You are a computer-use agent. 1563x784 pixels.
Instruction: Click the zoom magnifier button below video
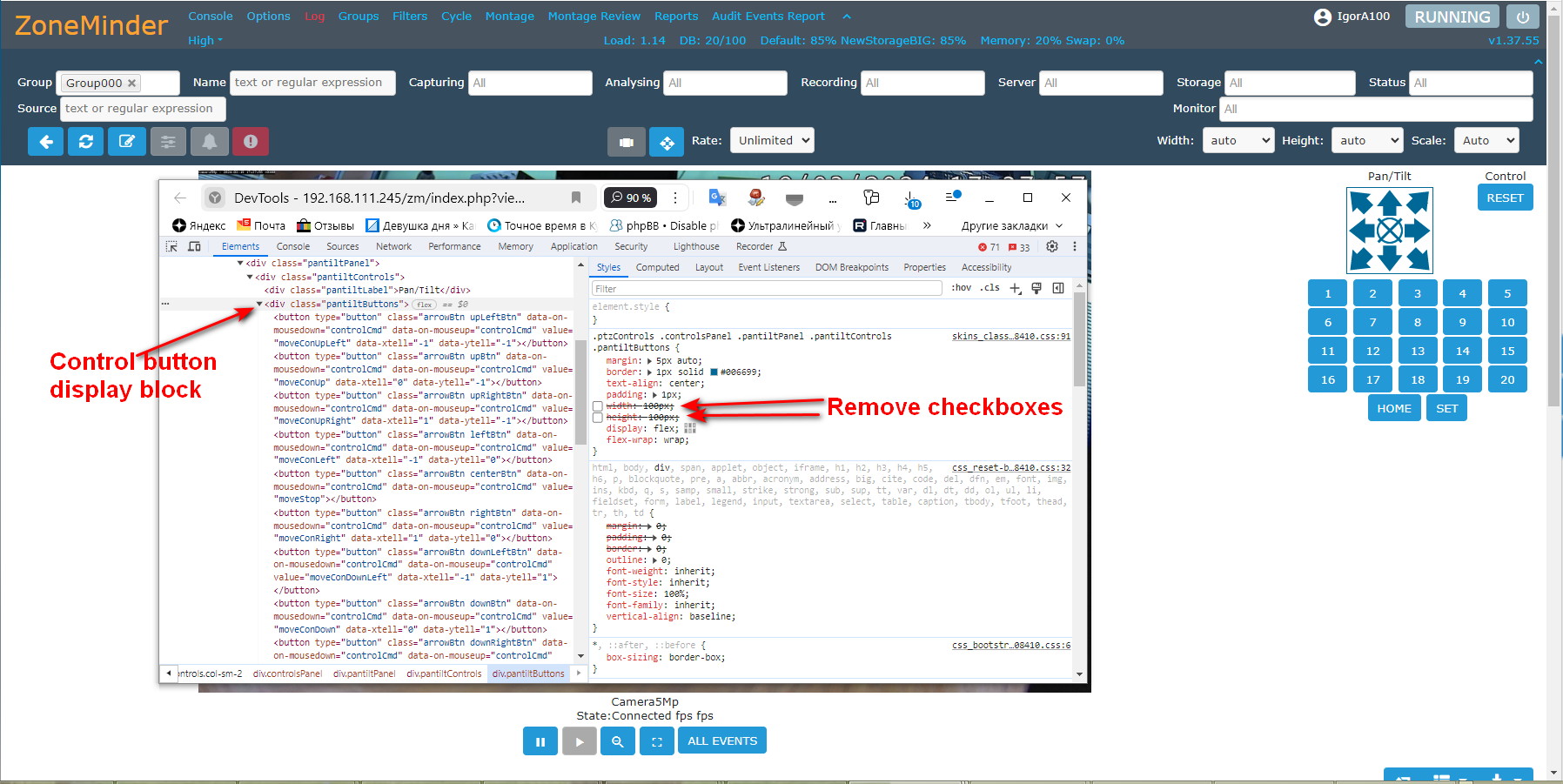[617, 741]
